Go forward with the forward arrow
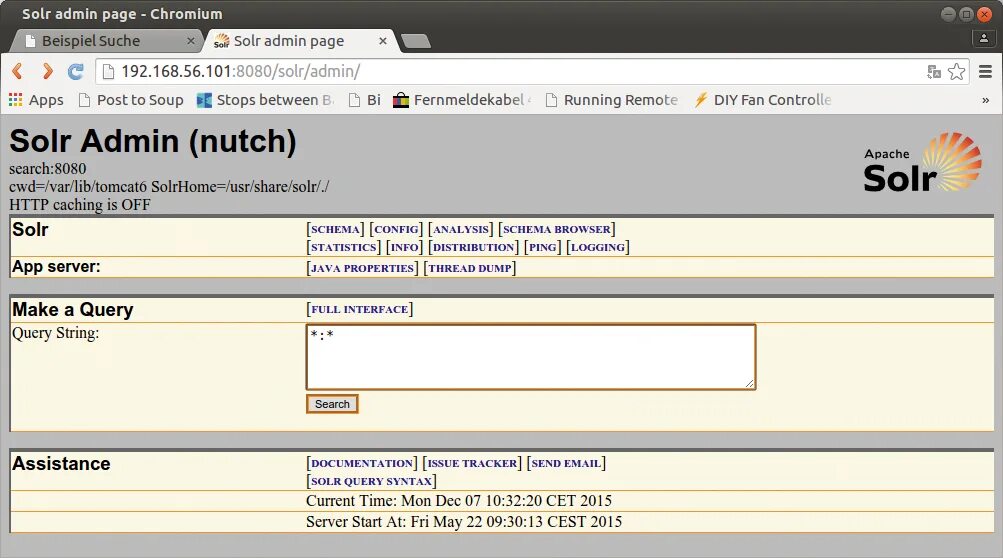The image size is (1003, 558). 47,71
